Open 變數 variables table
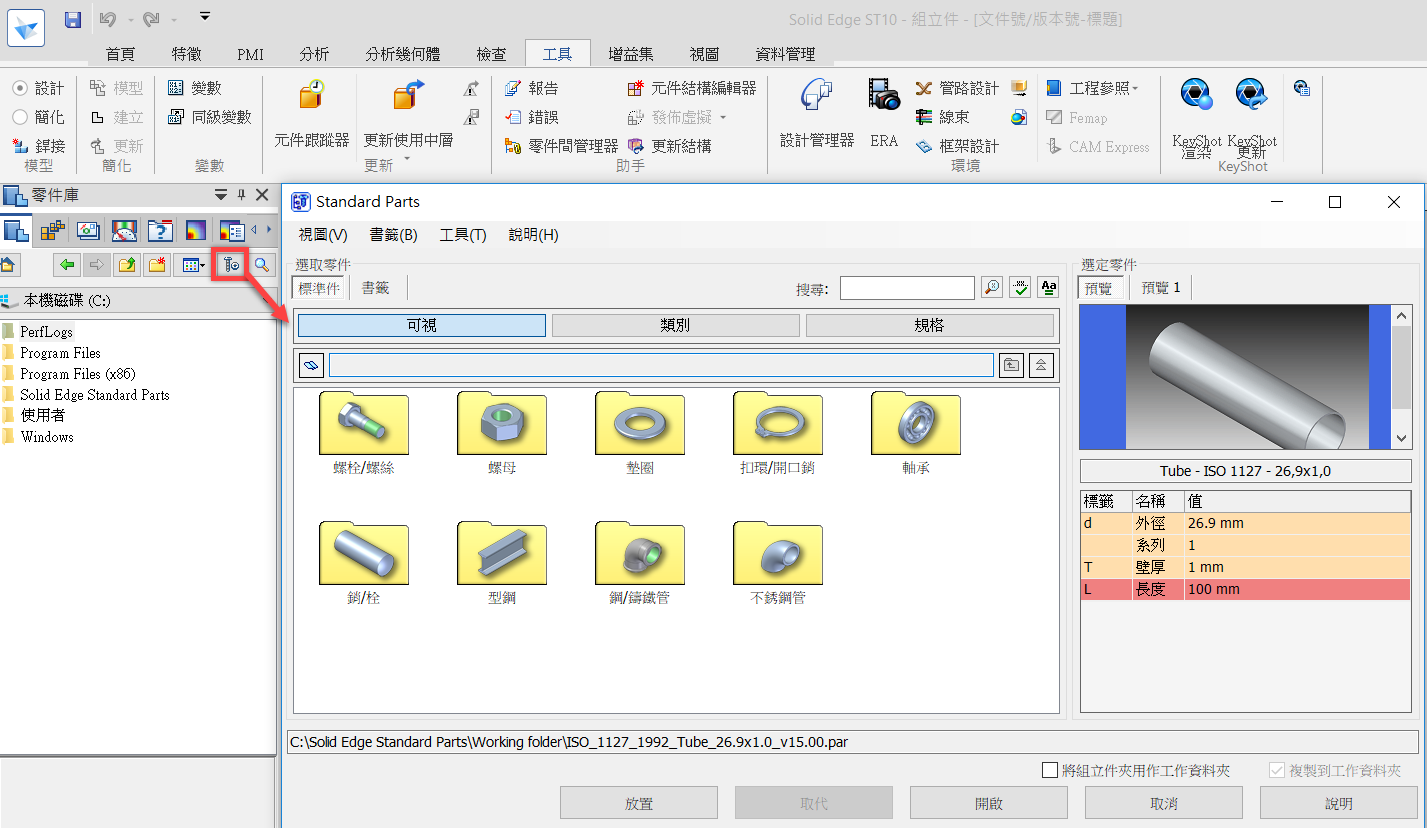The width and height of the screenshot is (1427, 828). (x=194, y=89)
